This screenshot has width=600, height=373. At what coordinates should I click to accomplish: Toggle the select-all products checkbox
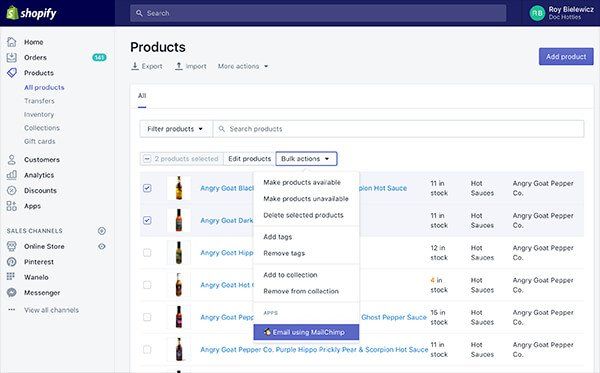point(147,159)
